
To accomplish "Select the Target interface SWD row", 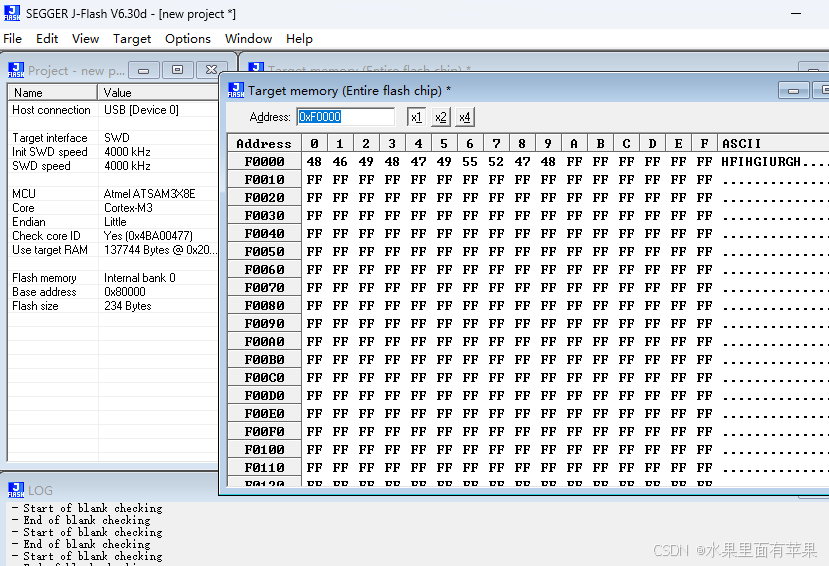I will click(113, 138).
